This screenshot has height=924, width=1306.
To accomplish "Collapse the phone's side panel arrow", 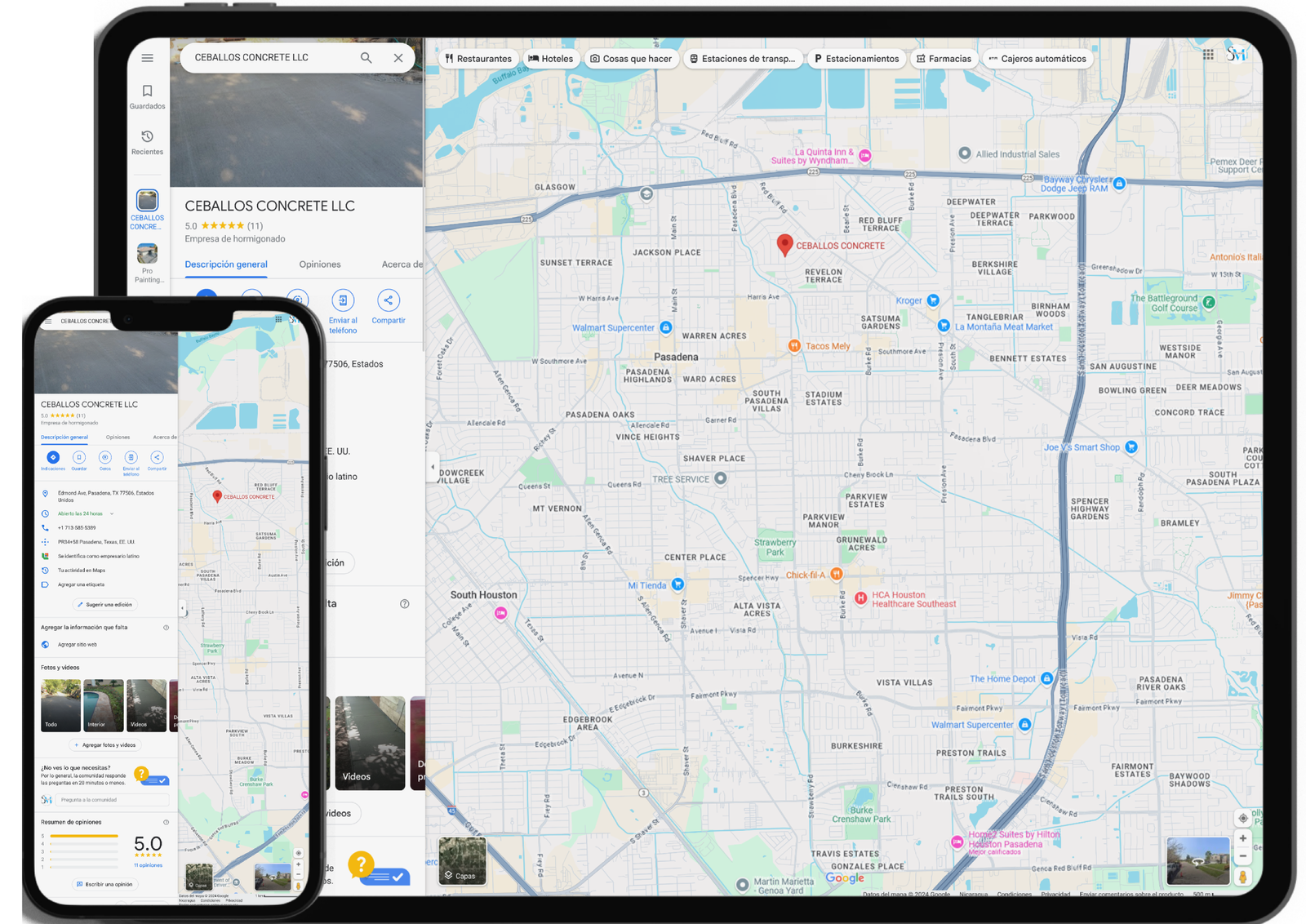I will coord(182,608).
